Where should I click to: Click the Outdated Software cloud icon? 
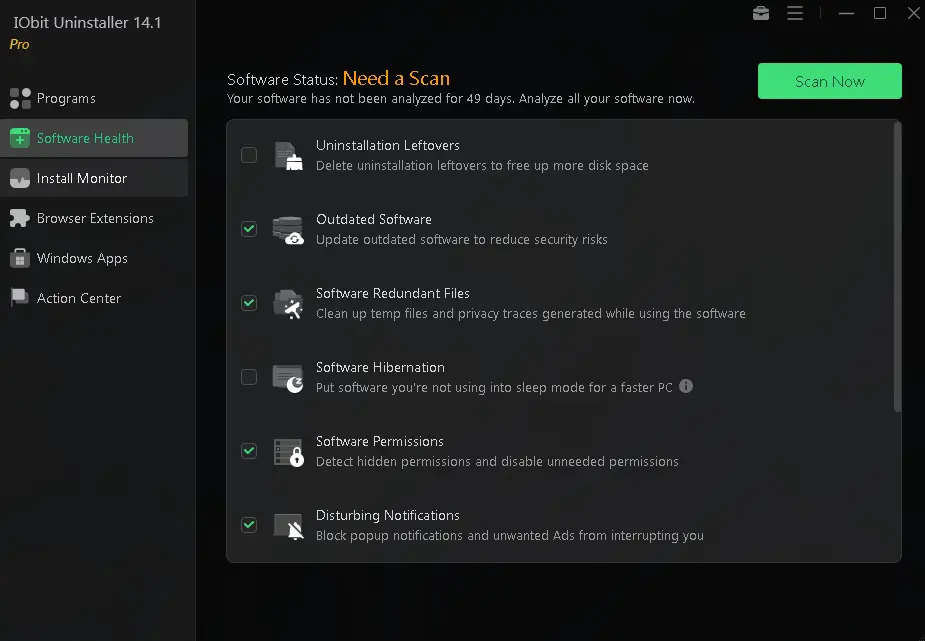pos(288,230)
